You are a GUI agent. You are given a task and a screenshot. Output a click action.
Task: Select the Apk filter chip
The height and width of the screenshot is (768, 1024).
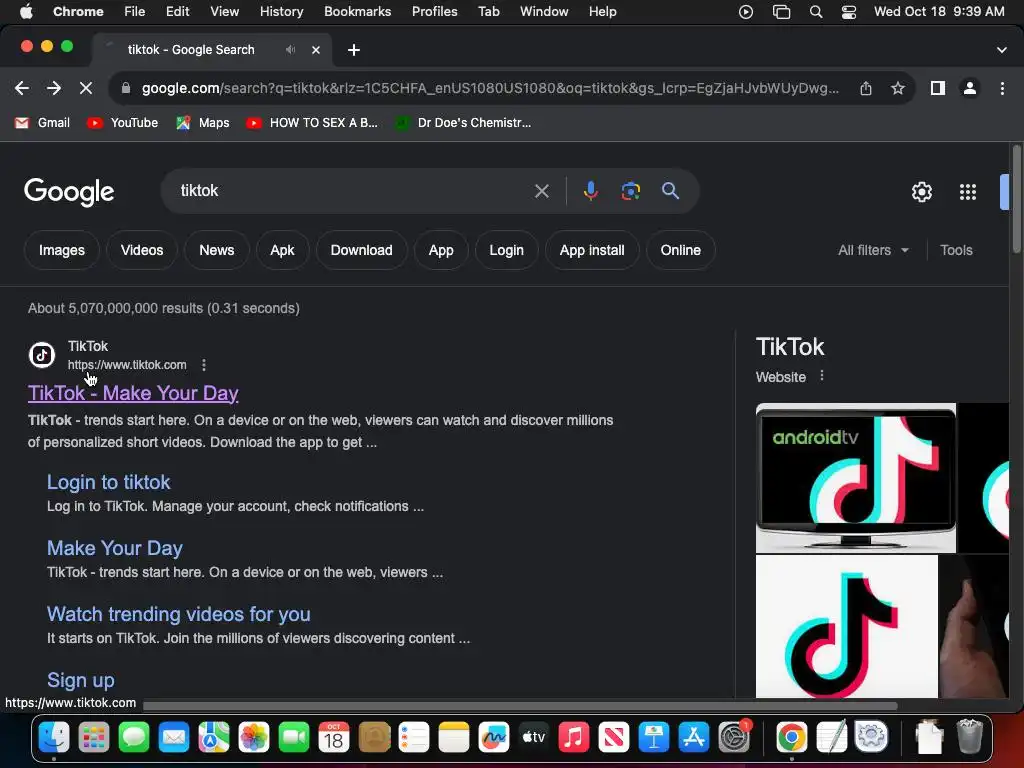click(x=282, y=250)
